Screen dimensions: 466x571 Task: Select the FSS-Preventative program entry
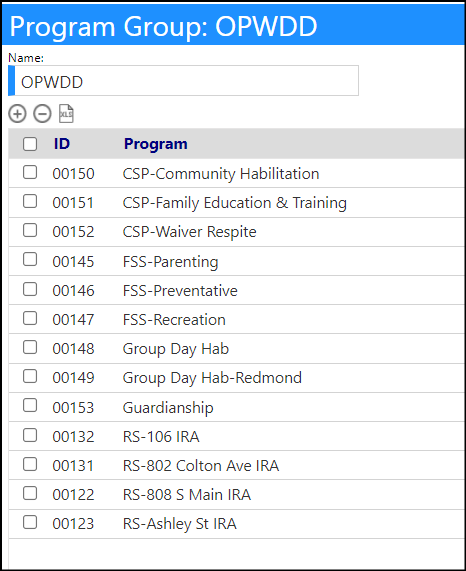point(180,291)
